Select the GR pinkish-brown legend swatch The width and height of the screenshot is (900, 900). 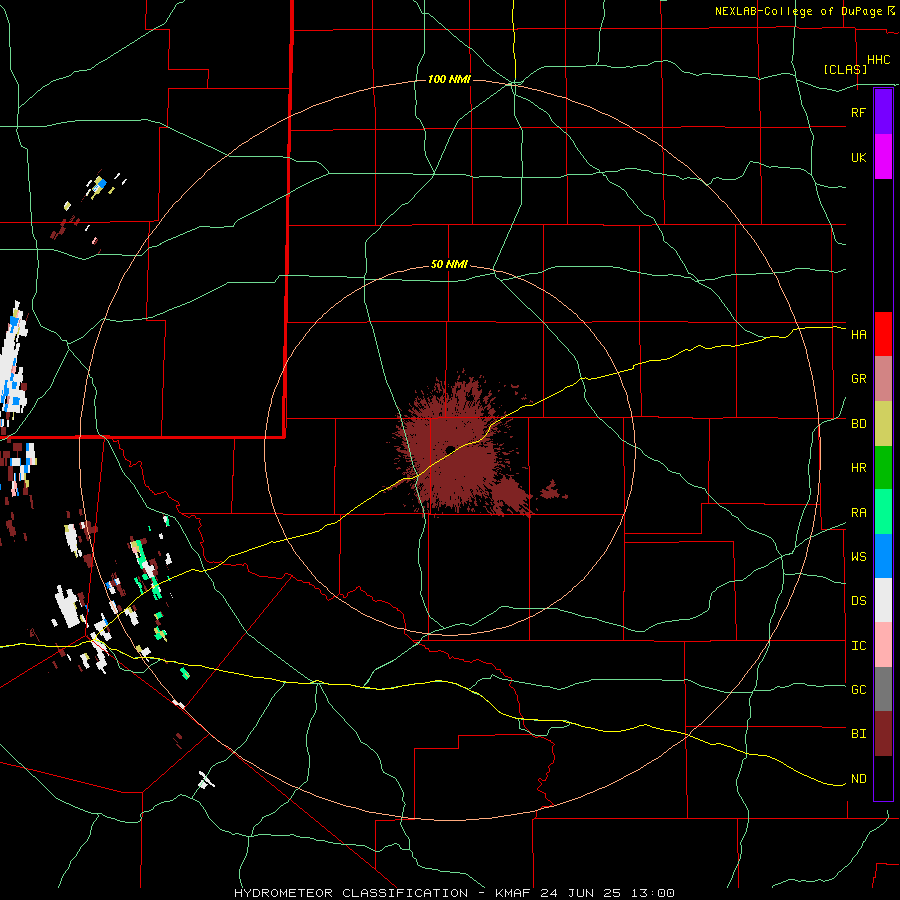(x=883, y=379)
